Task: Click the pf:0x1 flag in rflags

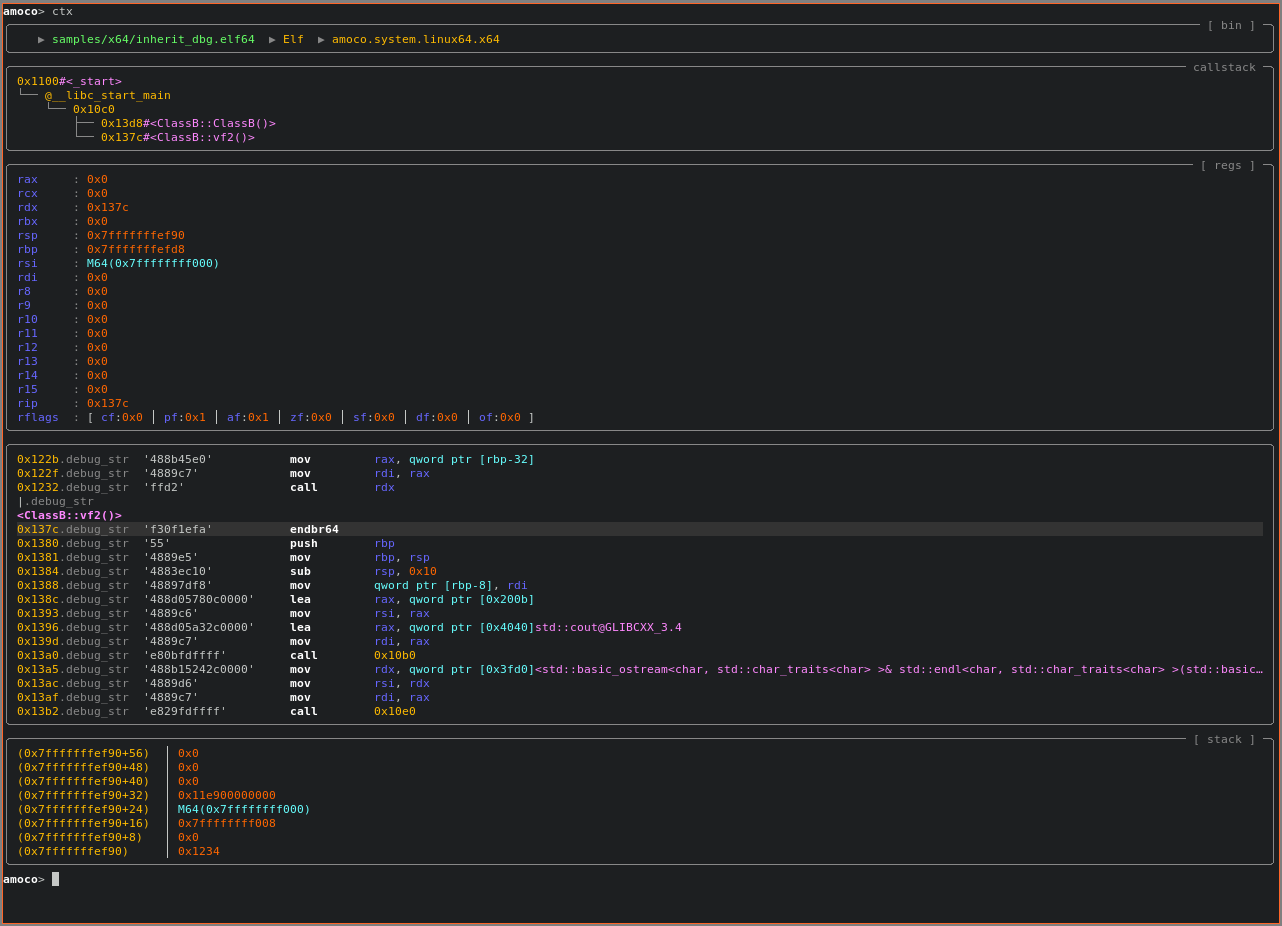Action: 185,418
